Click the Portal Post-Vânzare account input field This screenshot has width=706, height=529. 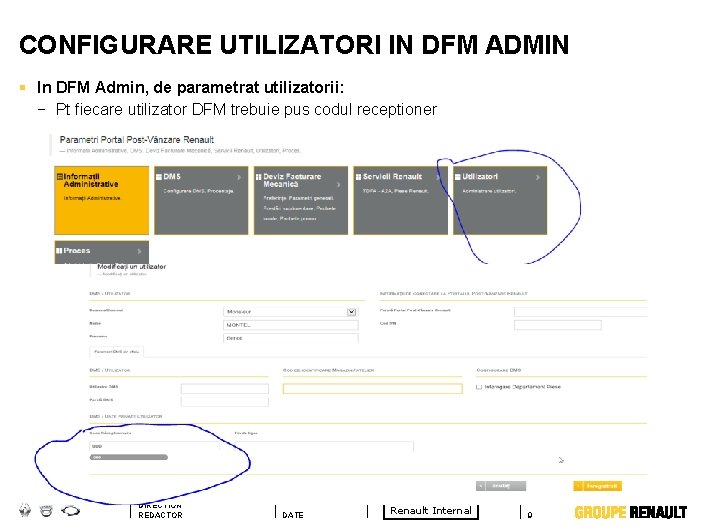(x=580, y=312)
